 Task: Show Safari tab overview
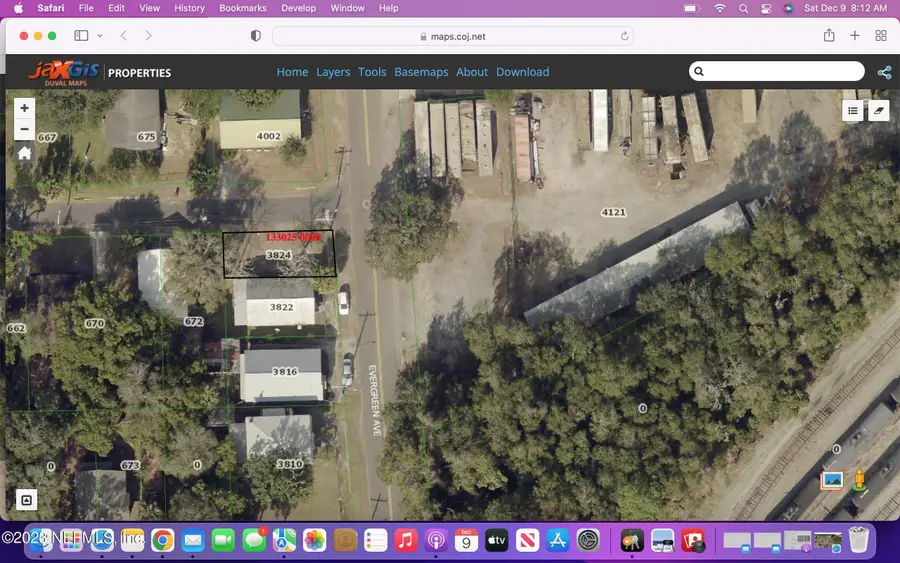881,36
